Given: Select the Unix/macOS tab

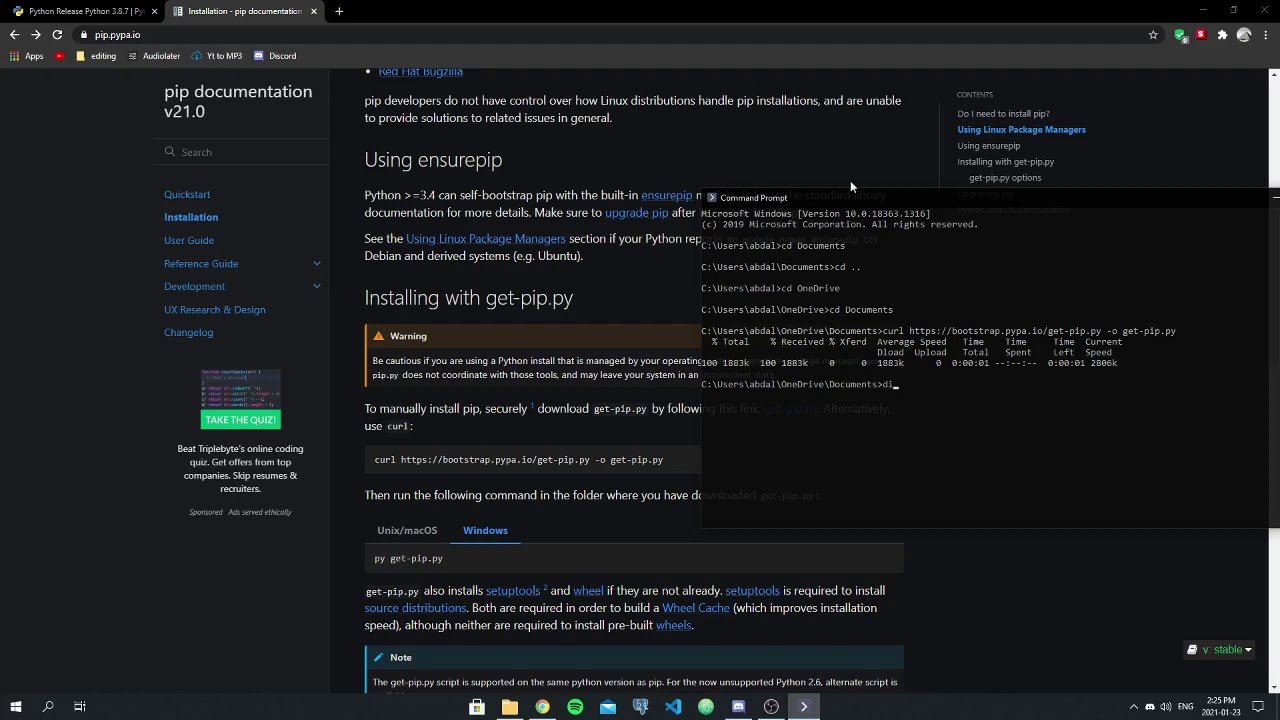Looking at the screenshot, I should click(407, 531).
